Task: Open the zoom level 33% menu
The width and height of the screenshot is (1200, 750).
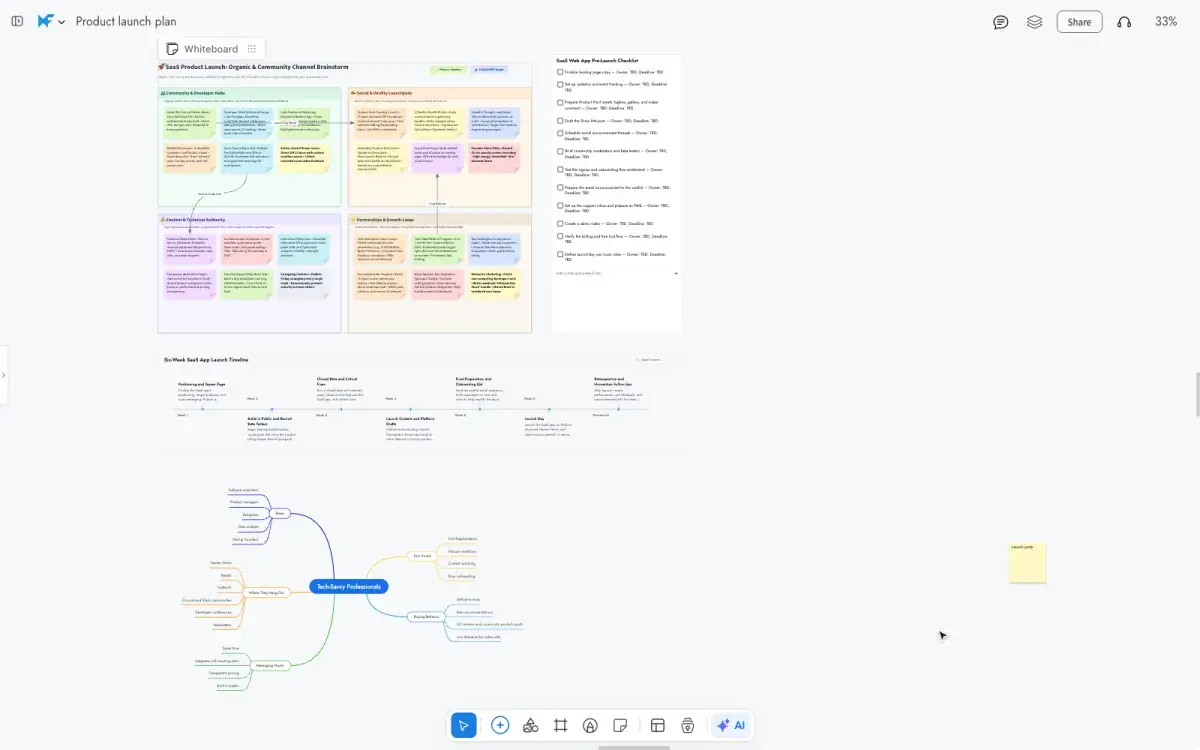Action: click(x=1166, y=22)
